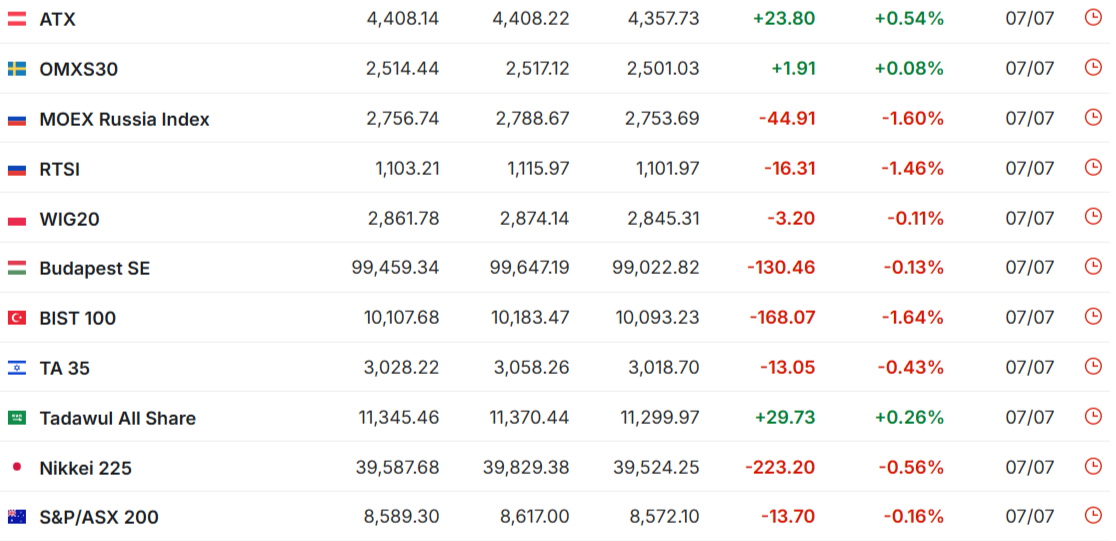Click the clock icon in RTSI row

tap(1093, 167)
